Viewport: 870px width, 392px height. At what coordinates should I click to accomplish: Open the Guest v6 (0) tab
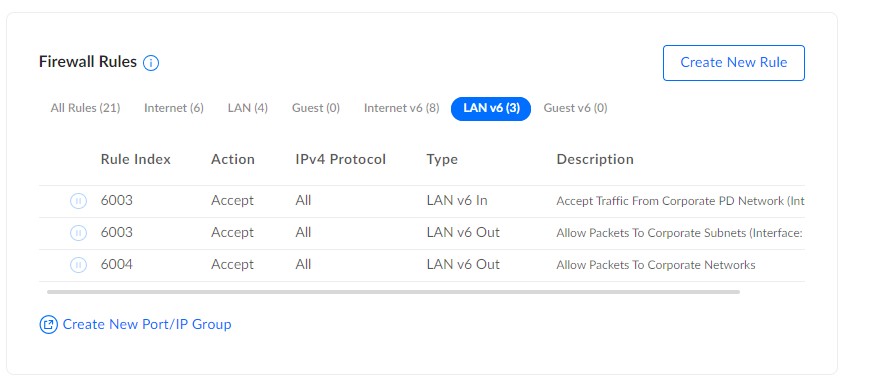(x=575, y=108)
